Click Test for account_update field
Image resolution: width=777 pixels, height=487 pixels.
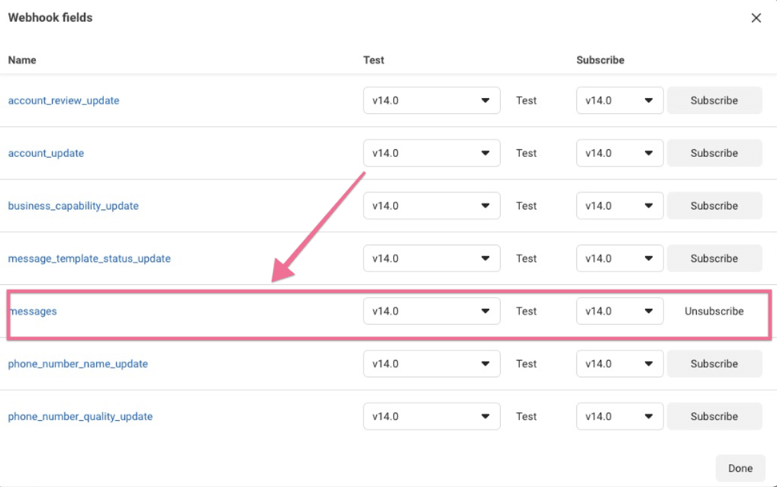click(526, 153)
